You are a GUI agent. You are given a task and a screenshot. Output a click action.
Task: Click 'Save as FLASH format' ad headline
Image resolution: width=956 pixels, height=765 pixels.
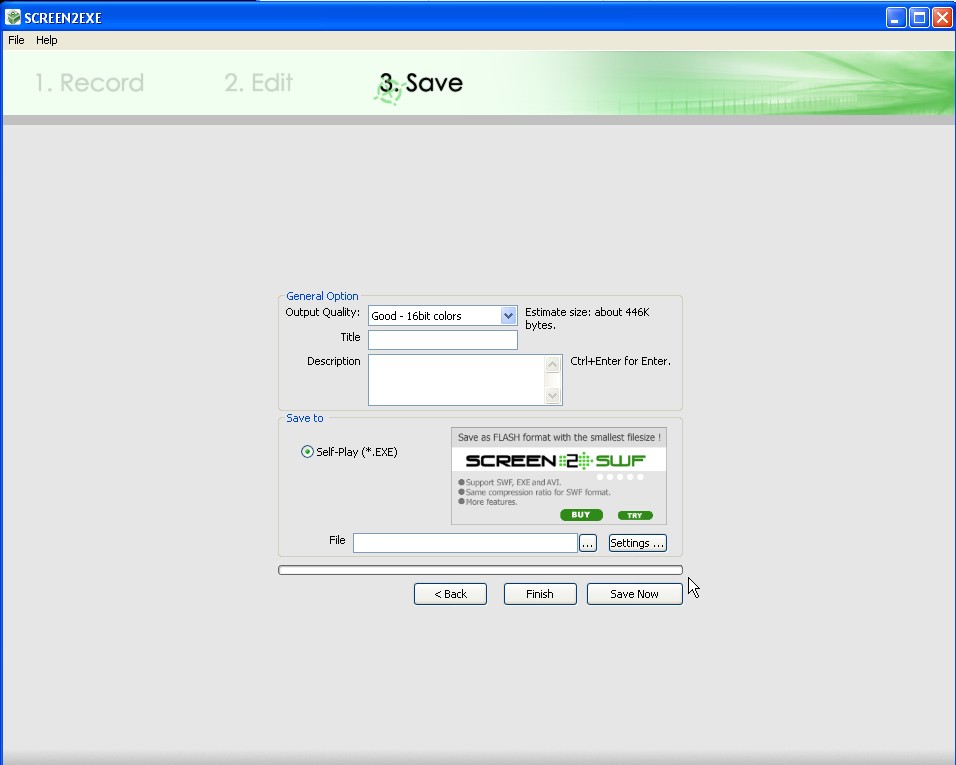coord(559,438)
